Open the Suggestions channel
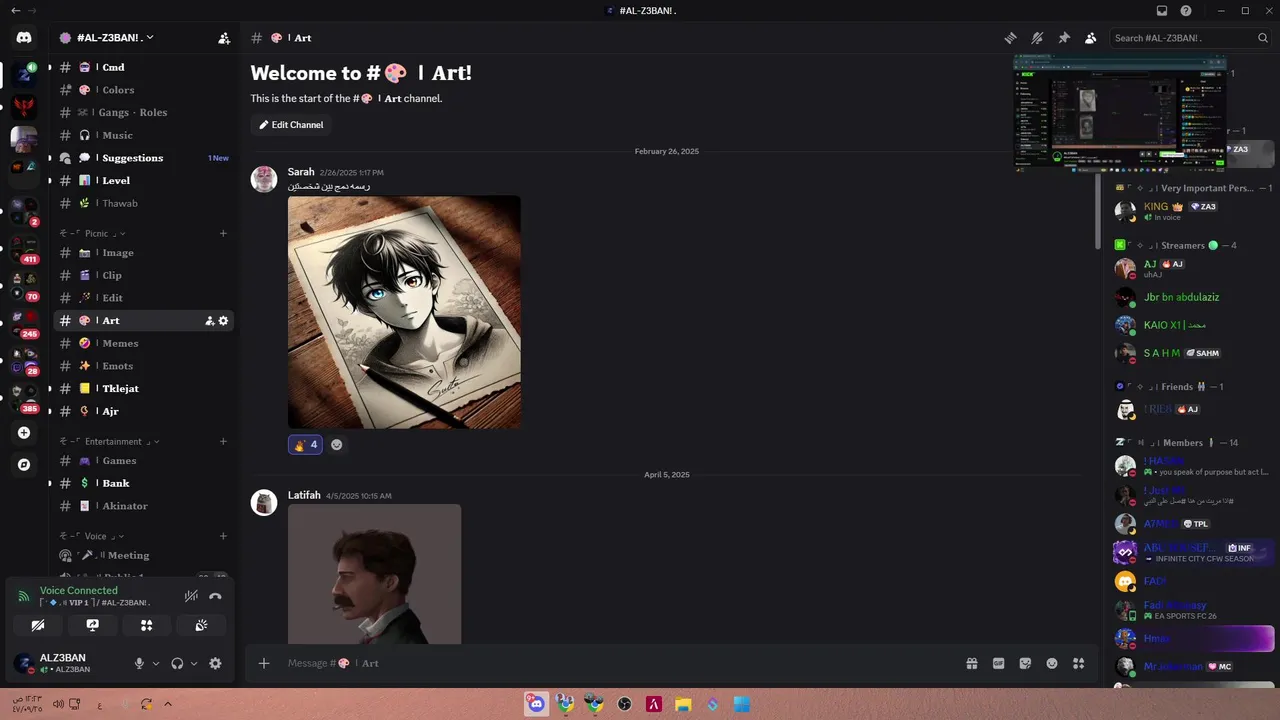Screen dimensions: 1280x720 pos(143,158)
